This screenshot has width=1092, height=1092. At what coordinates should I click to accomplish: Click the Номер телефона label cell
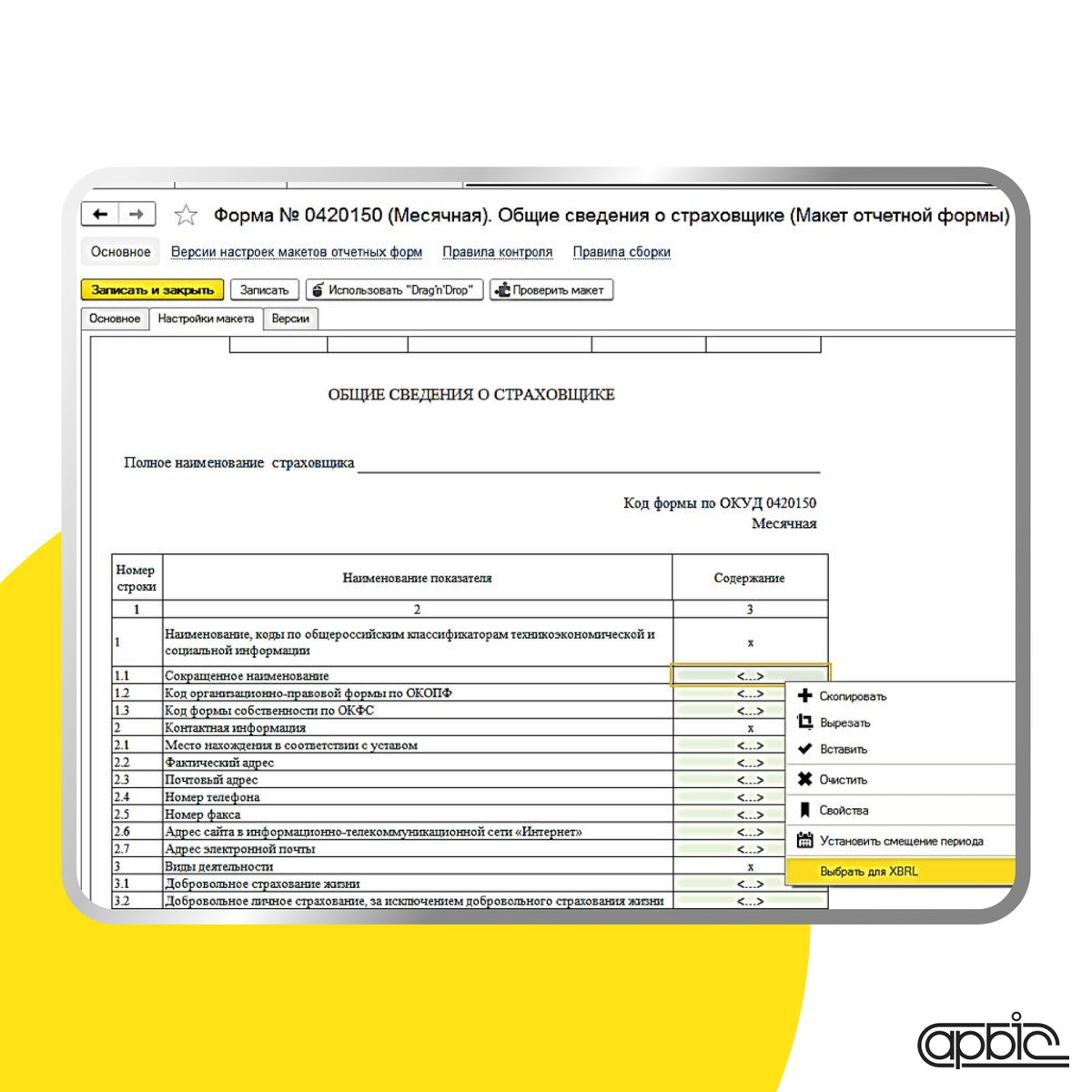[417, 797]
